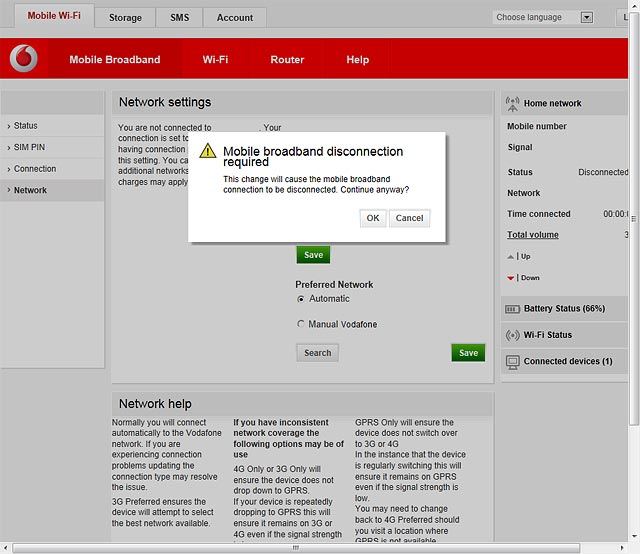Click the Battery Status battery icon
Viewport: 640px width, 554px height.
(x=512, y=309)
